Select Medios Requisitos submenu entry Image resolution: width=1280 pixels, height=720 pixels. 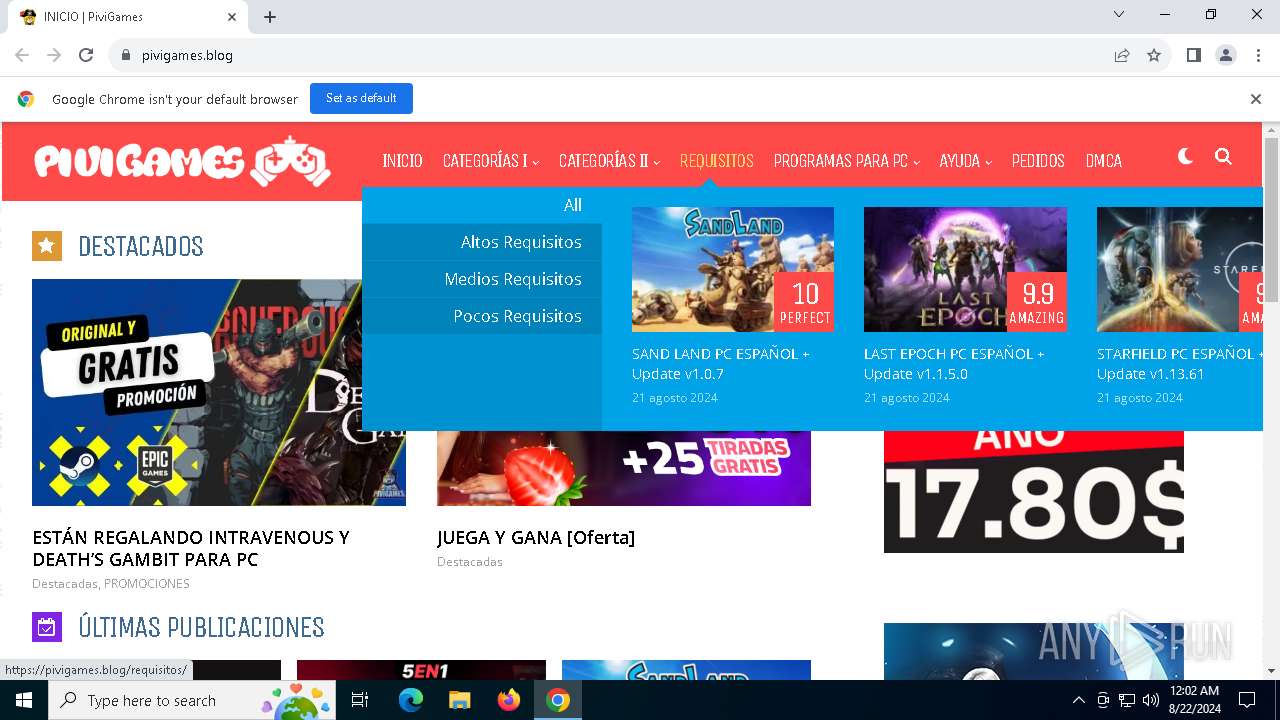point(482,279)
